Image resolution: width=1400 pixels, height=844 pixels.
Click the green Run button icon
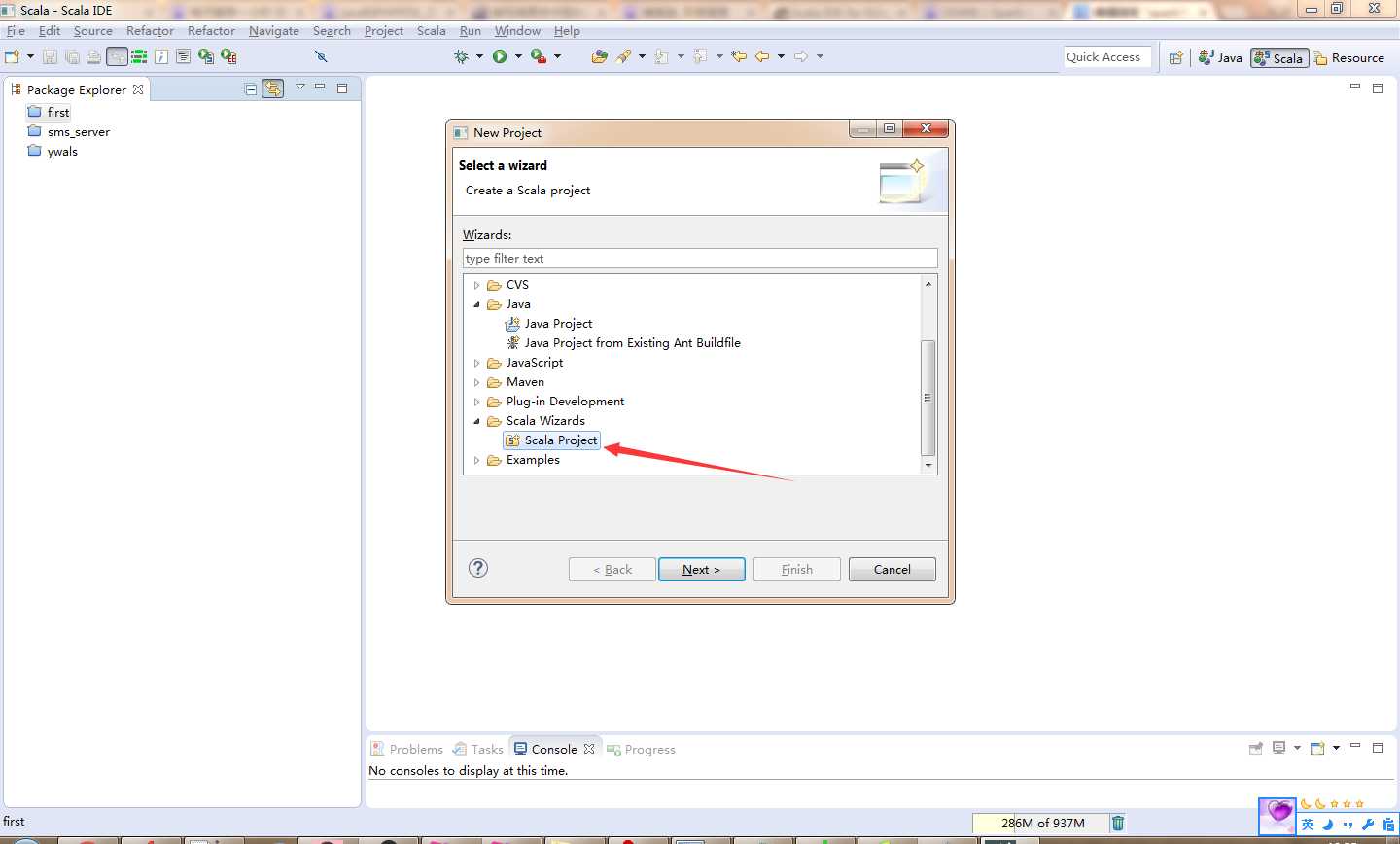(500, 56)
